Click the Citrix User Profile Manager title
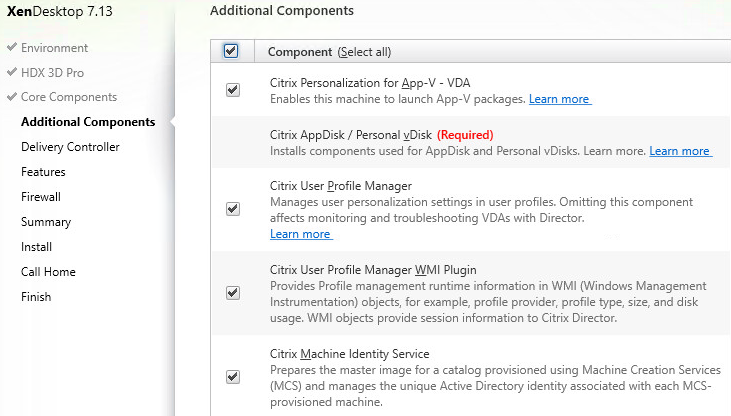 [341, 186]
